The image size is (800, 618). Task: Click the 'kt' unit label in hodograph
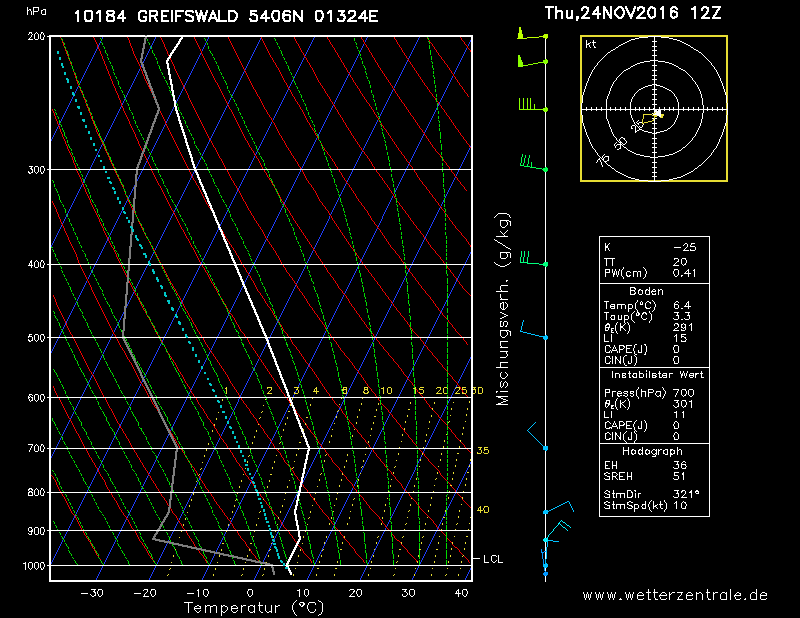591,45
